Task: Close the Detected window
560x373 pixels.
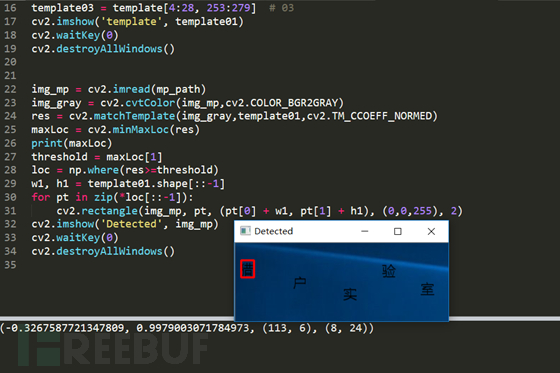Action: (x=431, y=231)
